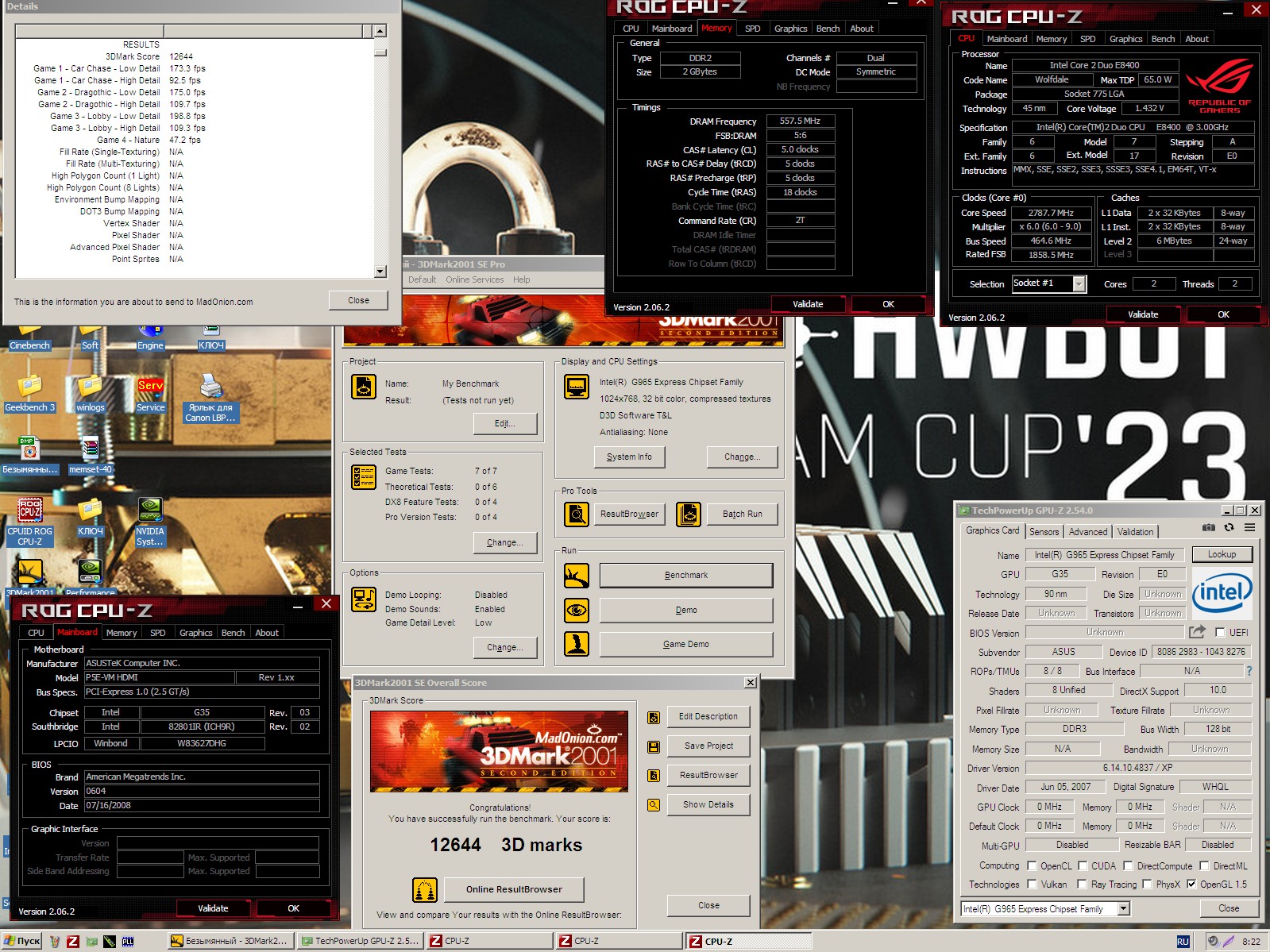Open the Geekbench 3 desktop folder
The width and height of the screenshot is (1270, 952).
click(x=29, y=395)
